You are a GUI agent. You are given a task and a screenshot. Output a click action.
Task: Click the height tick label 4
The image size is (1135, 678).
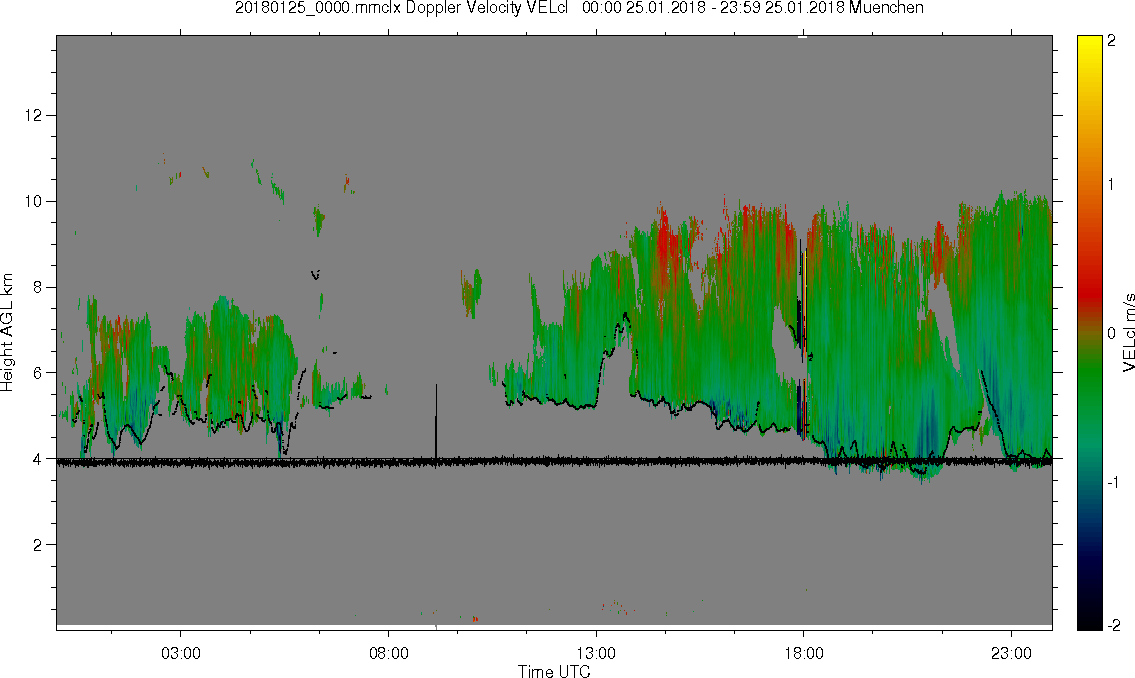click(x=38, y=459)
